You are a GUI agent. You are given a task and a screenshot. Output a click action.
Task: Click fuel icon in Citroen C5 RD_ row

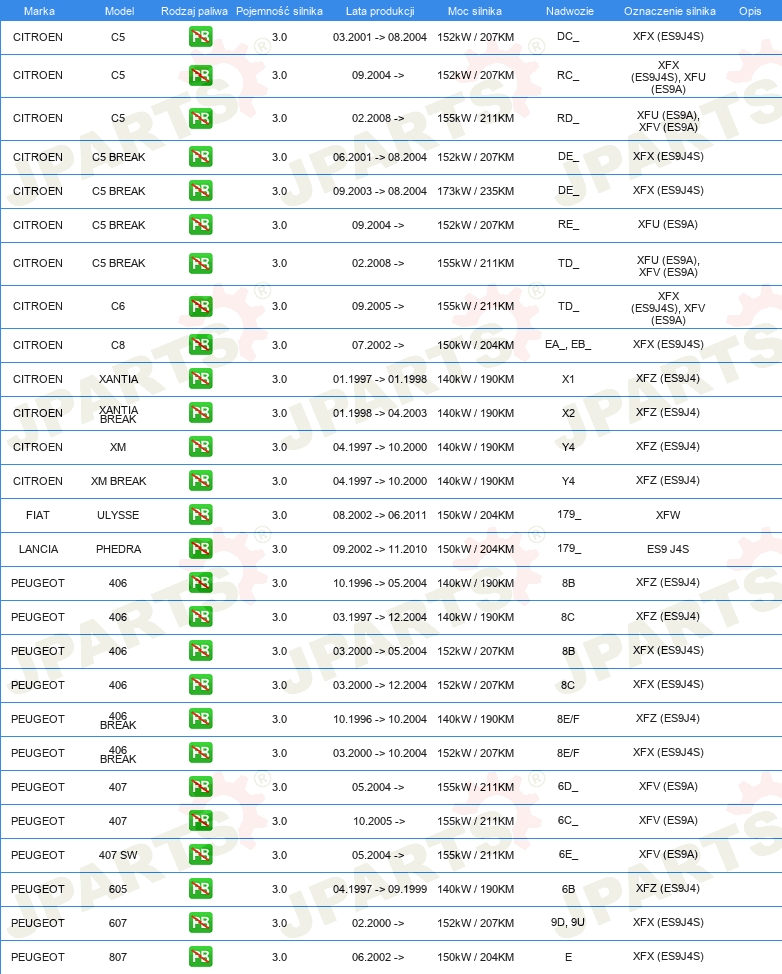click(201, 118)
